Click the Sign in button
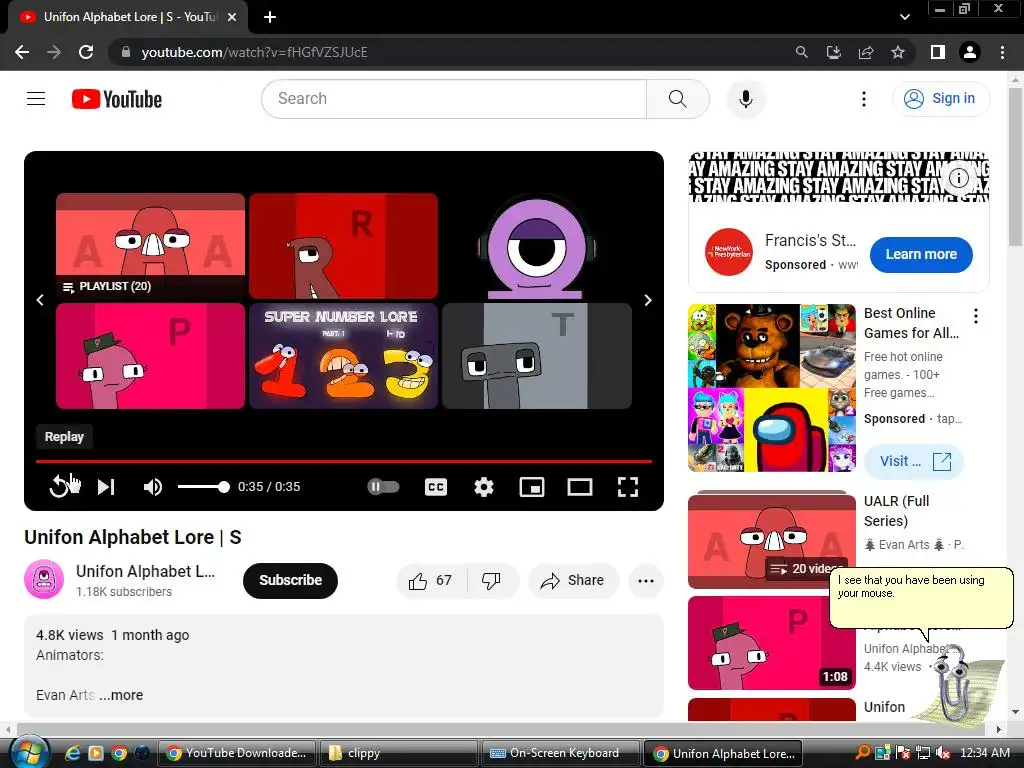The image size is (1024, 768). point(940,99)
